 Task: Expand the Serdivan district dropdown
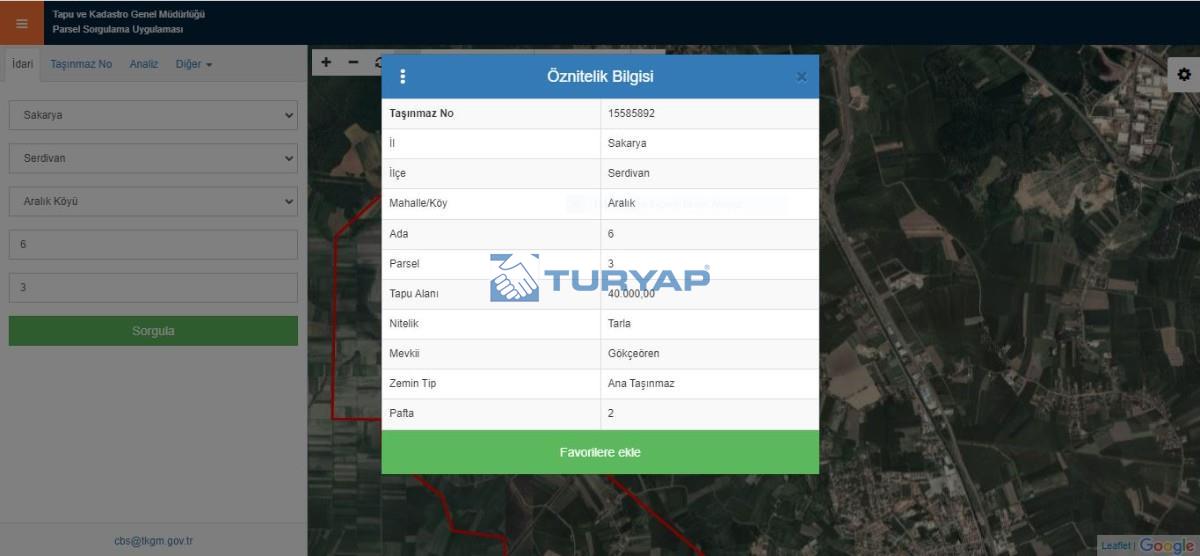pos(153,158)
